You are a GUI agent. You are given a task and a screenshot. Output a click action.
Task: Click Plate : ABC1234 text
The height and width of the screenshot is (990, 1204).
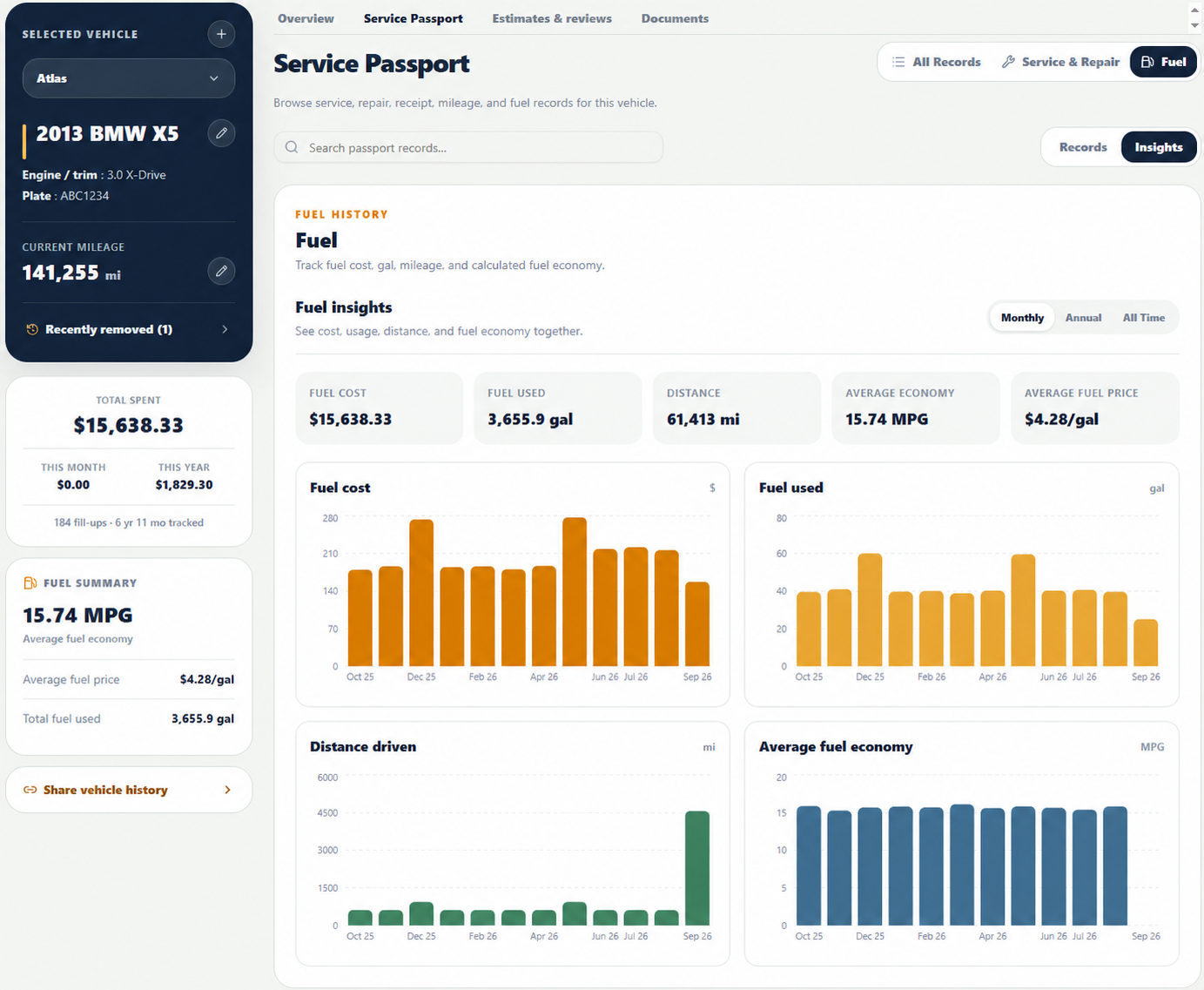coord(65,196)
